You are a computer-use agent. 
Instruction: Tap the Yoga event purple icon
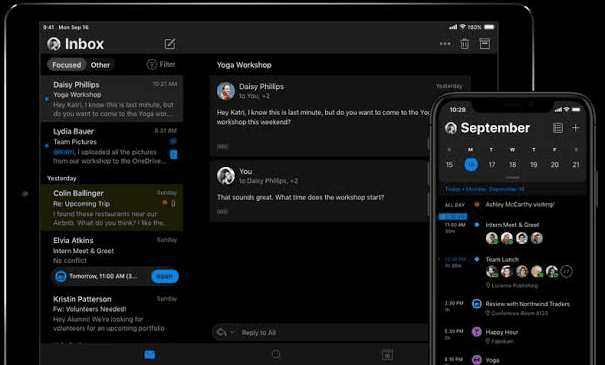click(x=477, y=360)
